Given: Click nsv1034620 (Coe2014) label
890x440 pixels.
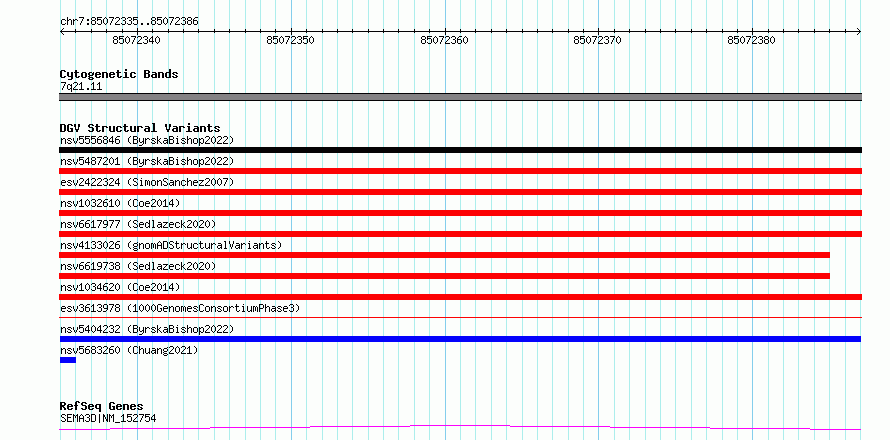Looking at the screenshot, I should [x=120, y=287].
